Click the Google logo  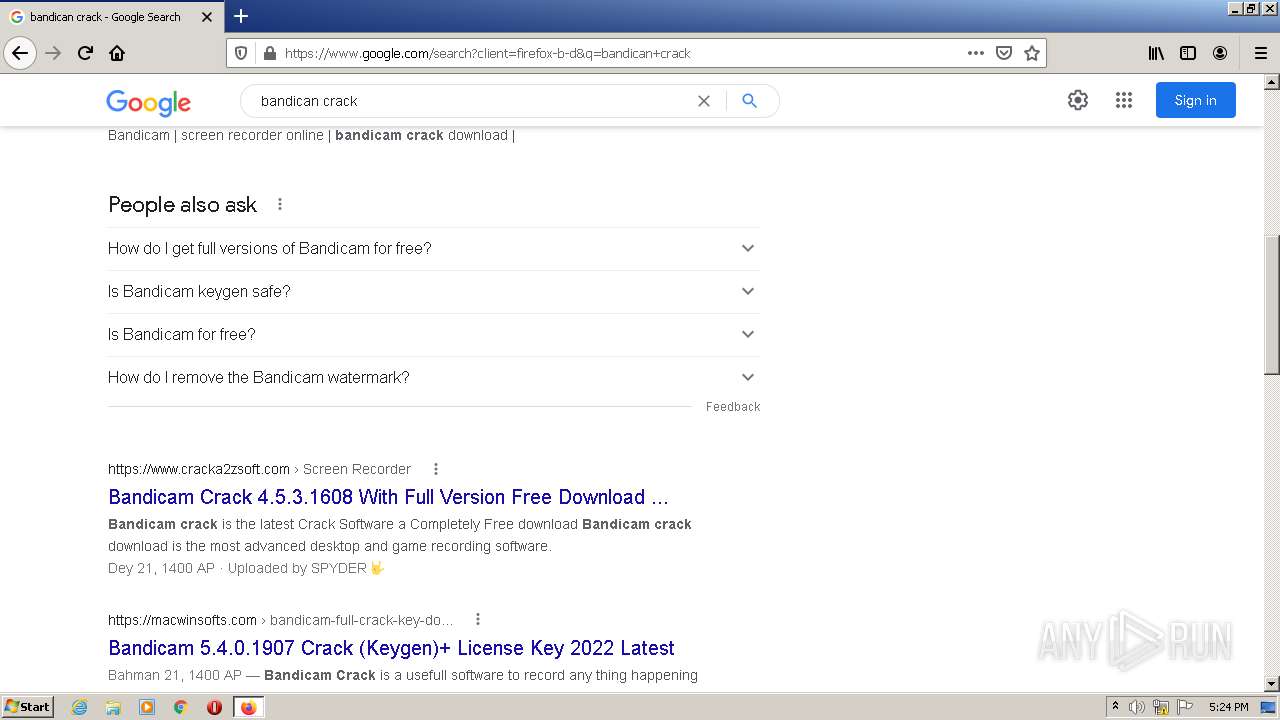point(148,102)
